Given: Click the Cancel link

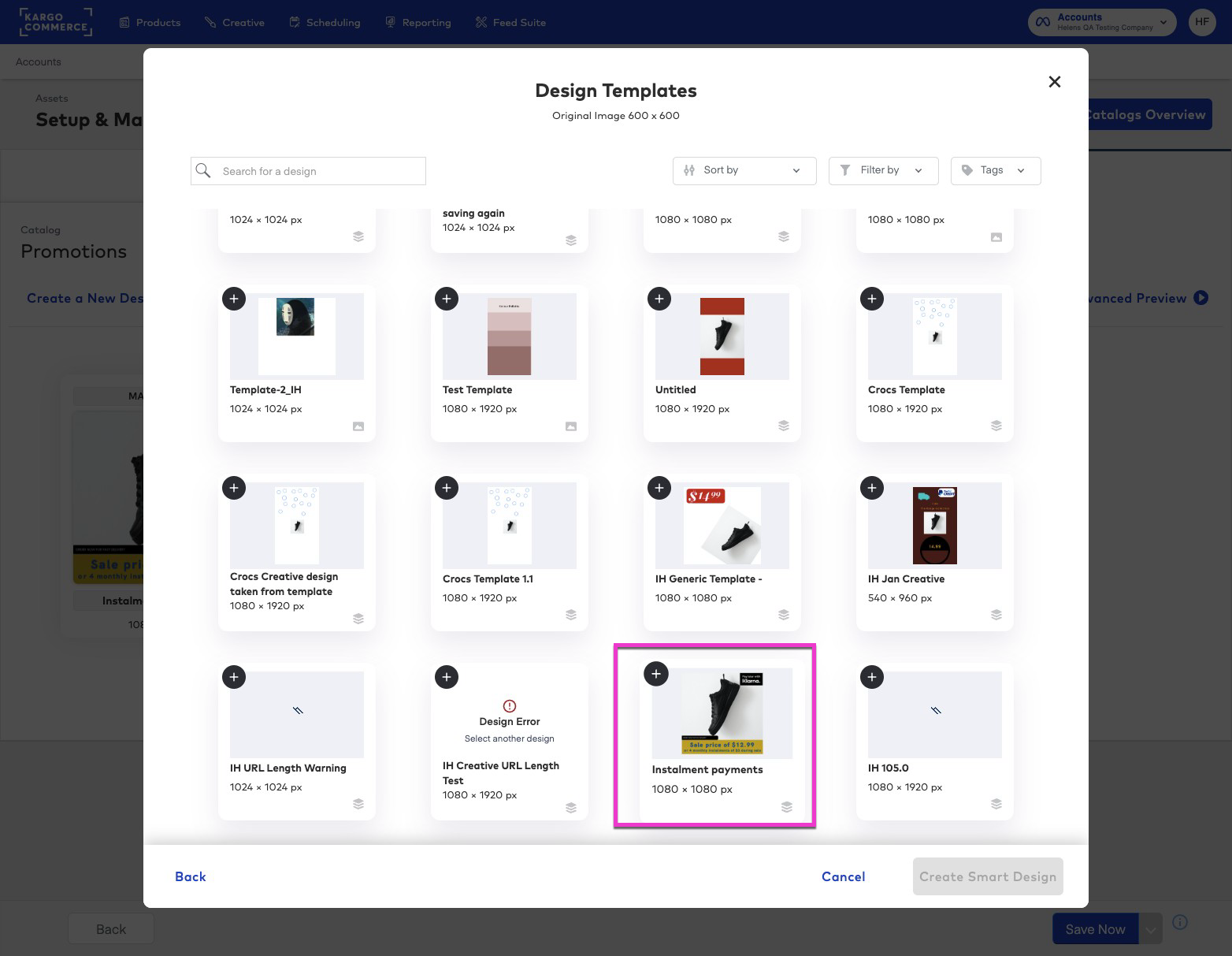Looking at the screenshot, I should point(843,876).
